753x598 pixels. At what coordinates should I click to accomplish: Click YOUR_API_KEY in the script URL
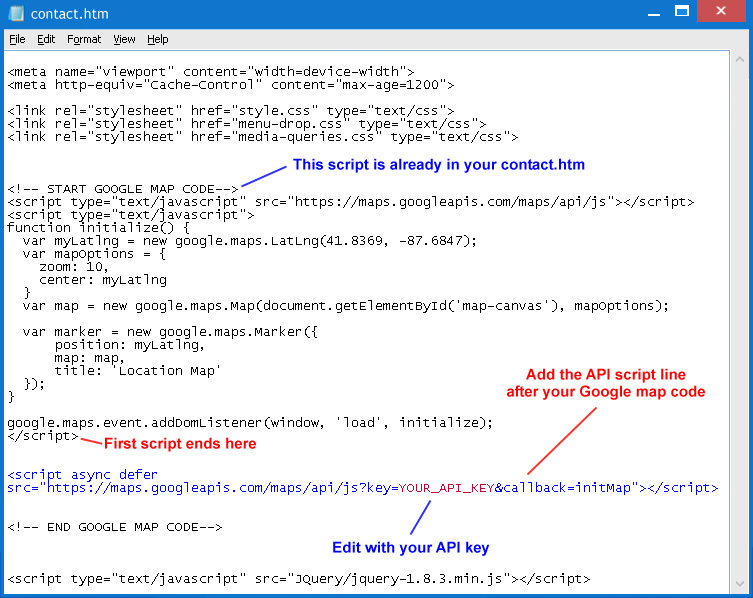446,488
